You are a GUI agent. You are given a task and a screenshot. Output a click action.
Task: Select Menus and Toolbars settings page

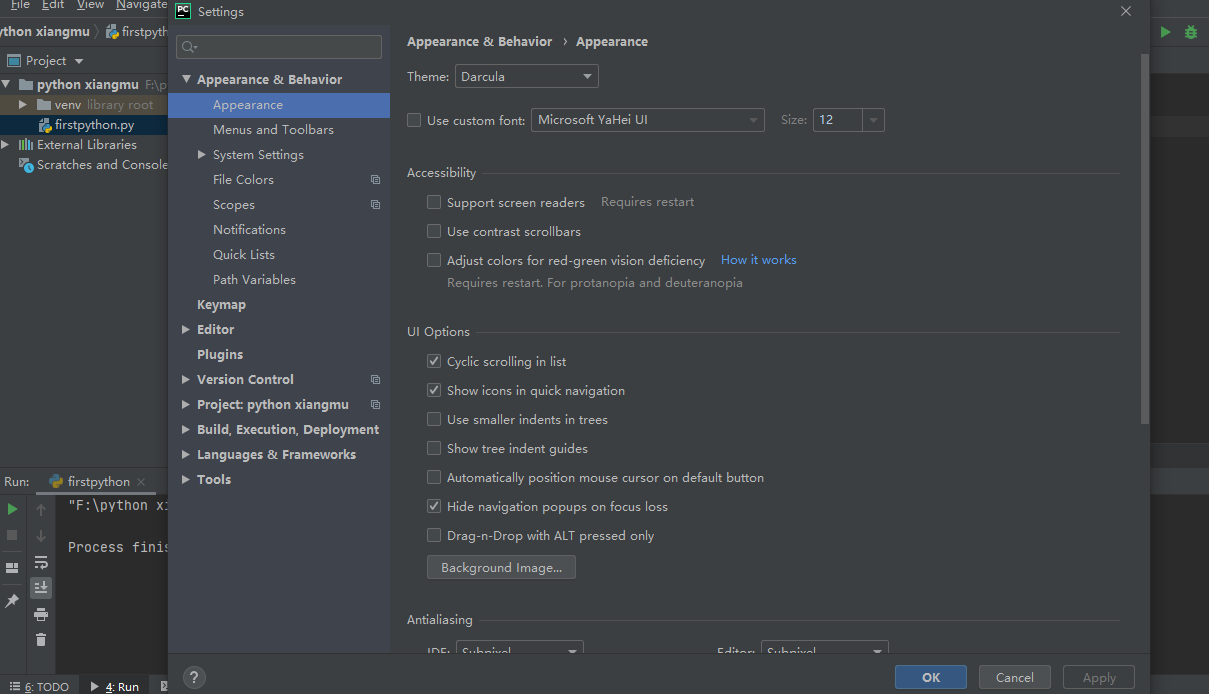[273, 130]
